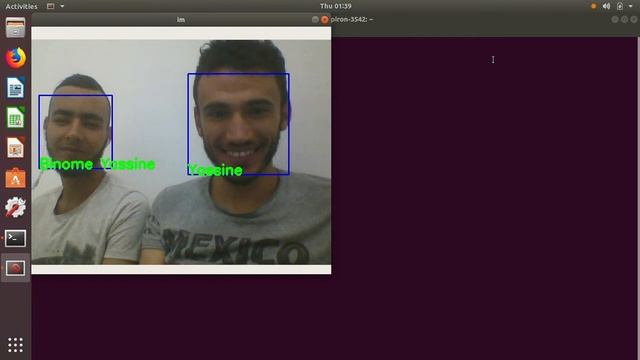This screenshot has height=360, width=640.
Task: Minimize the im window
Action: point(315,20)
